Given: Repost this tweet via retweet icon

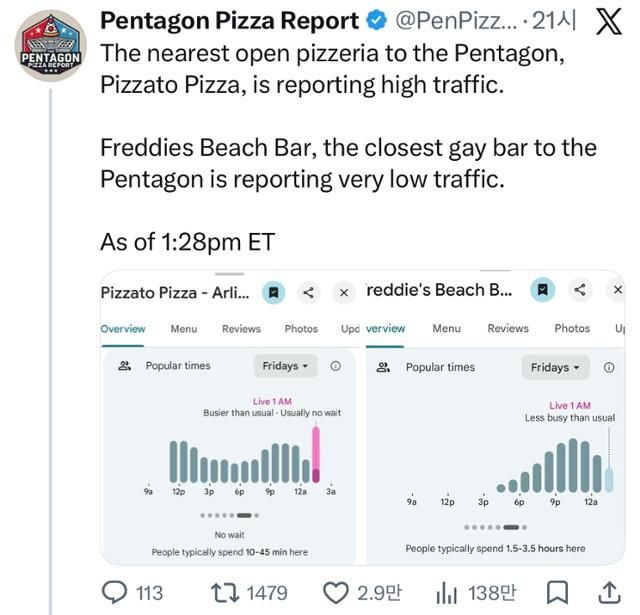Looking at the screenshot, I should point(226,593).
